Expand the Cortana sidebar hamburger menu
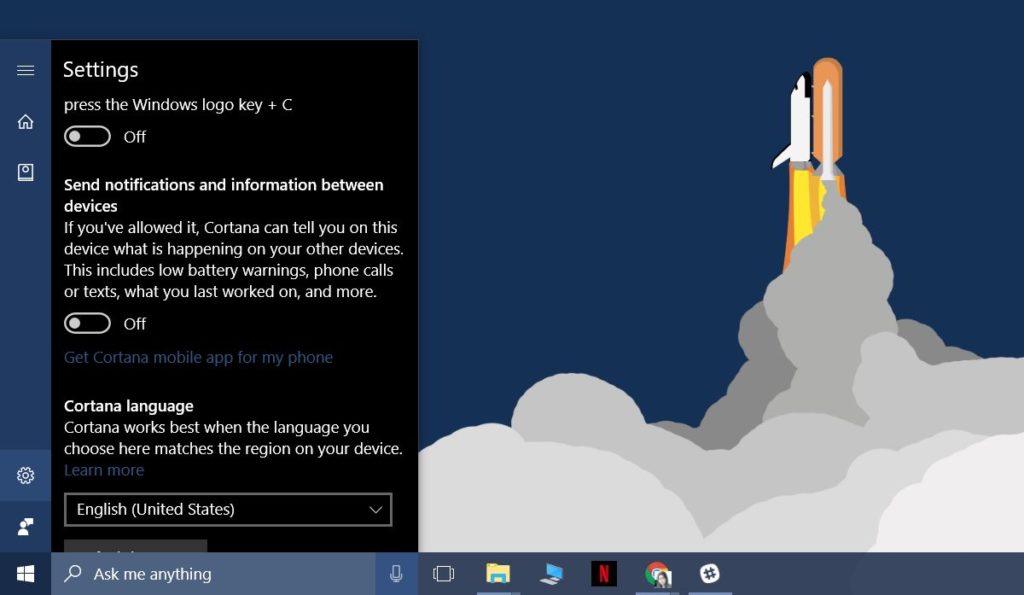 25,70
